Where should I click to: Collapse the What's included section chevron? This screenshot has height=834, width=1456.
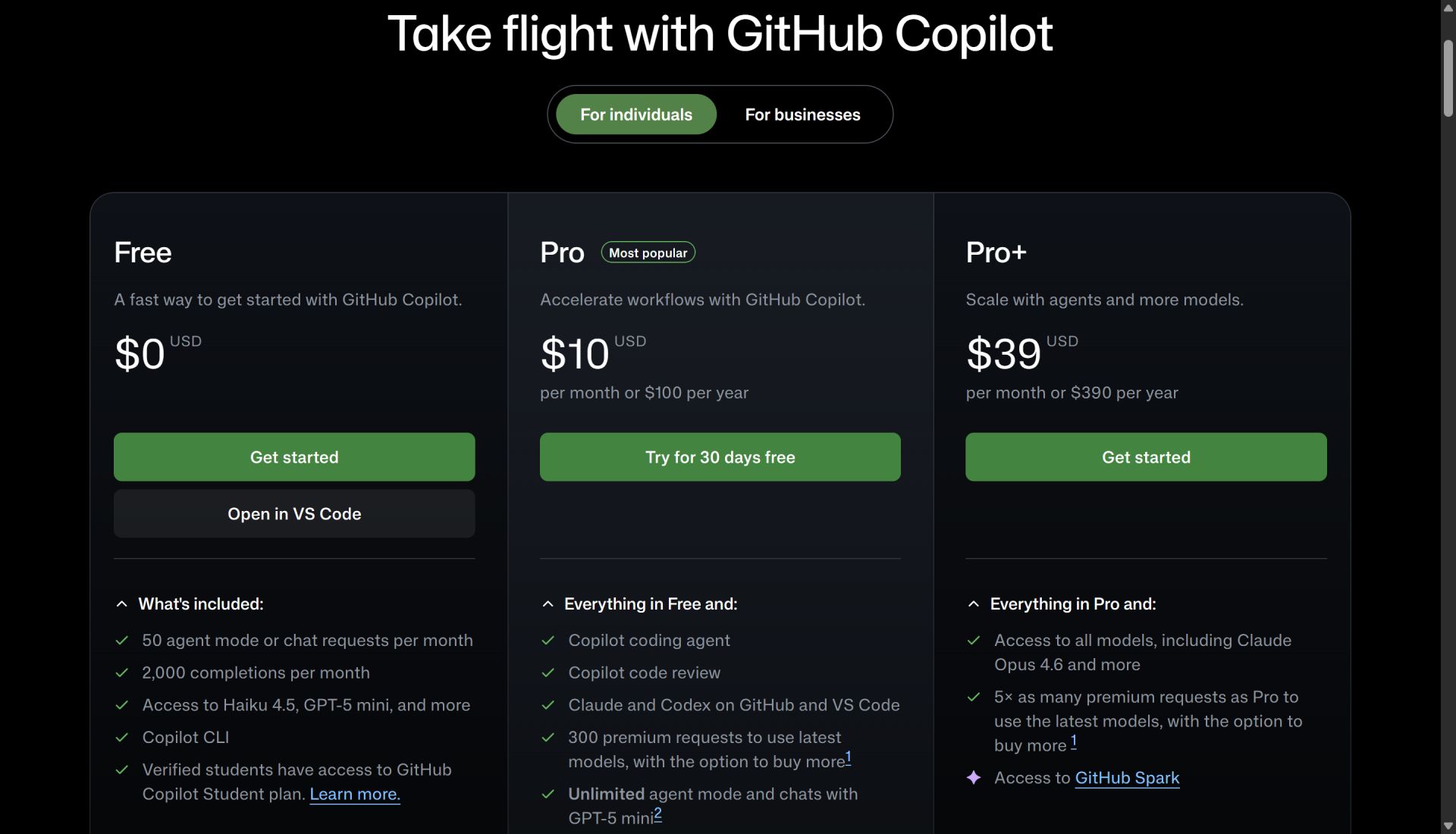[121, 604]
